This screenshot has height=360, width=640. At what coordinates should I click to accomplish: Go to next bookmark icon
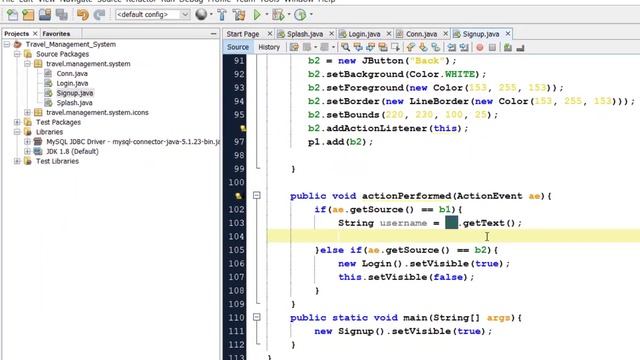pyautogui.click(x=423, y=47)
